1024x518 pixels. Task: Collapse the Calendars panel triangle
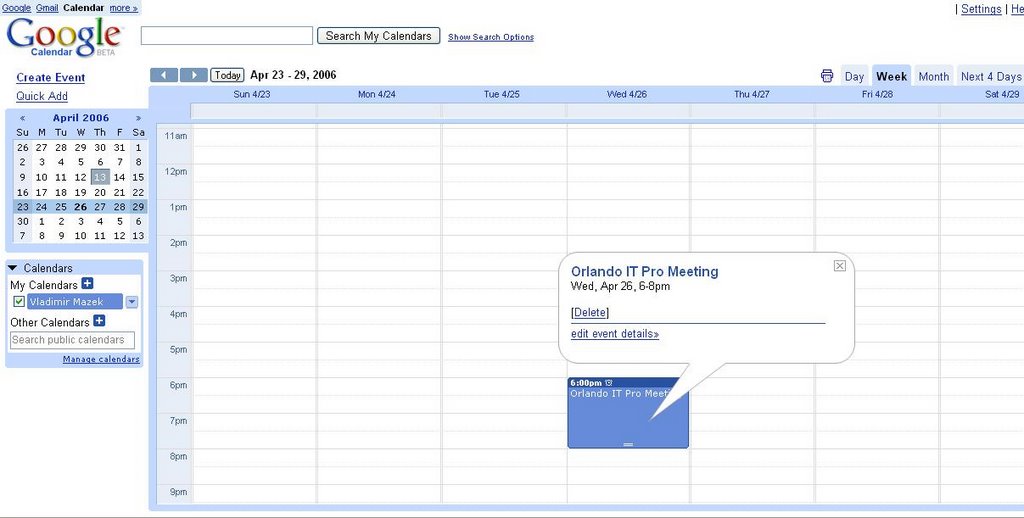point(12,268)
